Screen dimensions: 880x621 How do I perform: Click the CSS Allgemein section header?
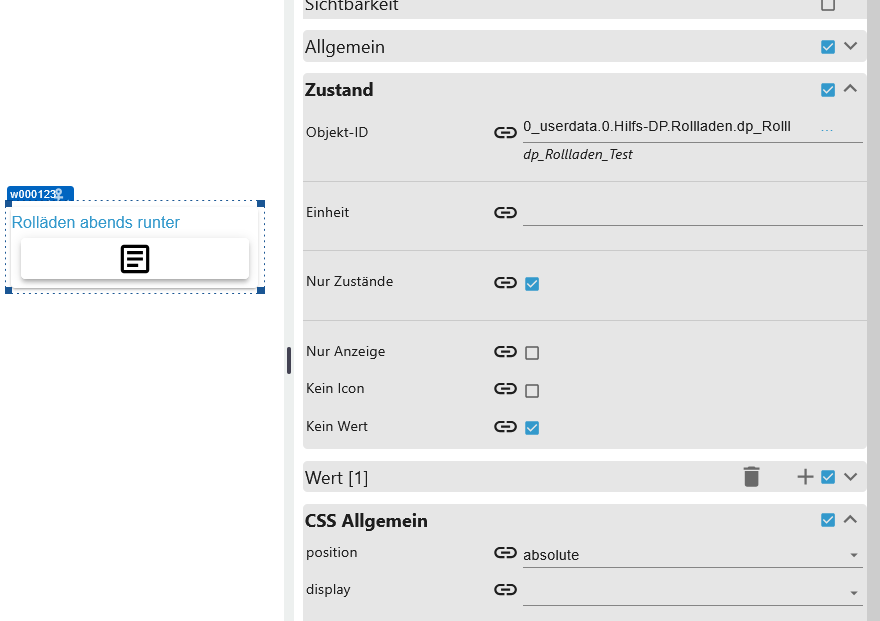(x=366, y=521)
